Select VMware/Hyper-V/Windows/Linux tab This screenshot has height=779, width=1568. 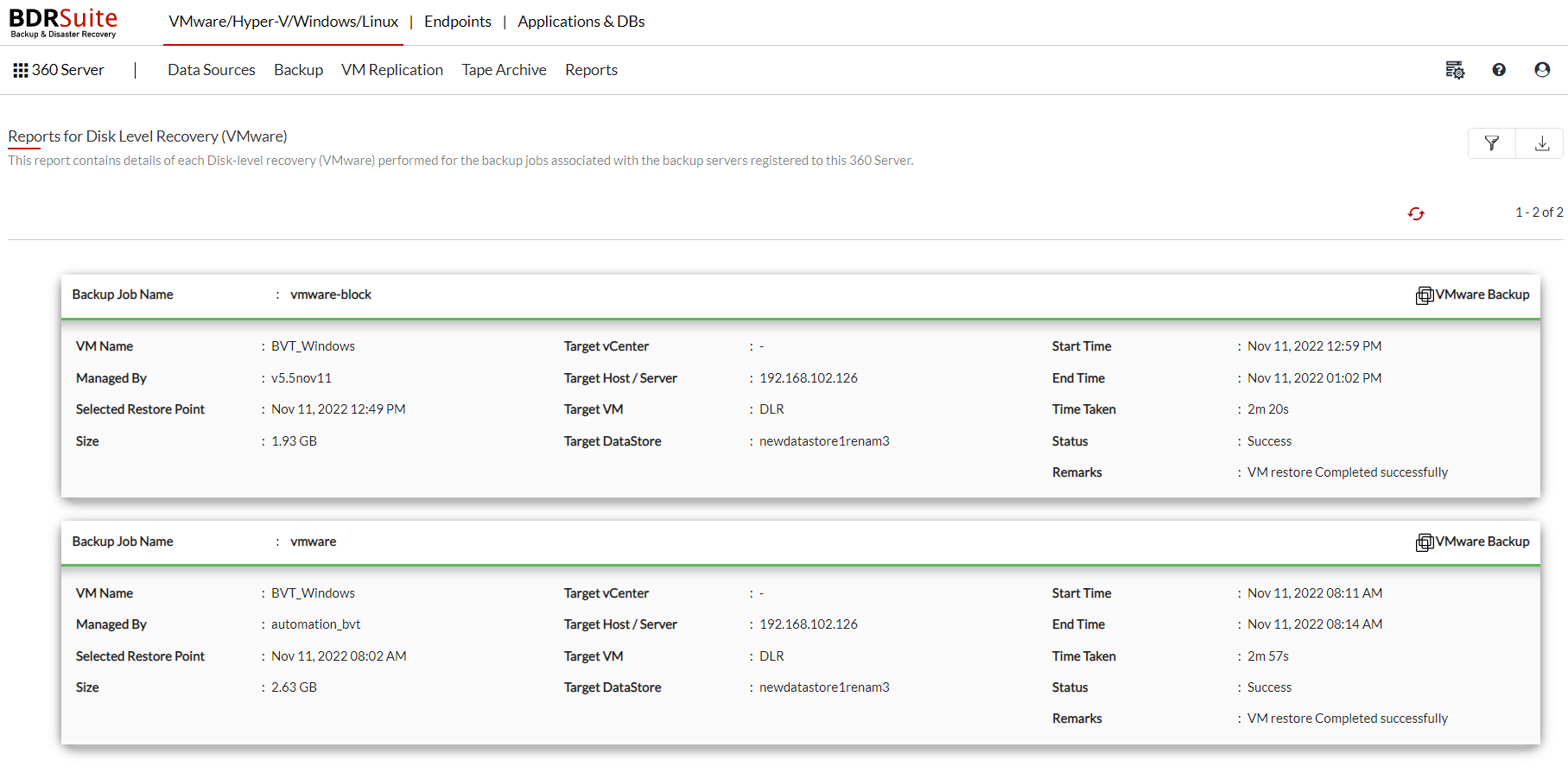click(283, 22)
